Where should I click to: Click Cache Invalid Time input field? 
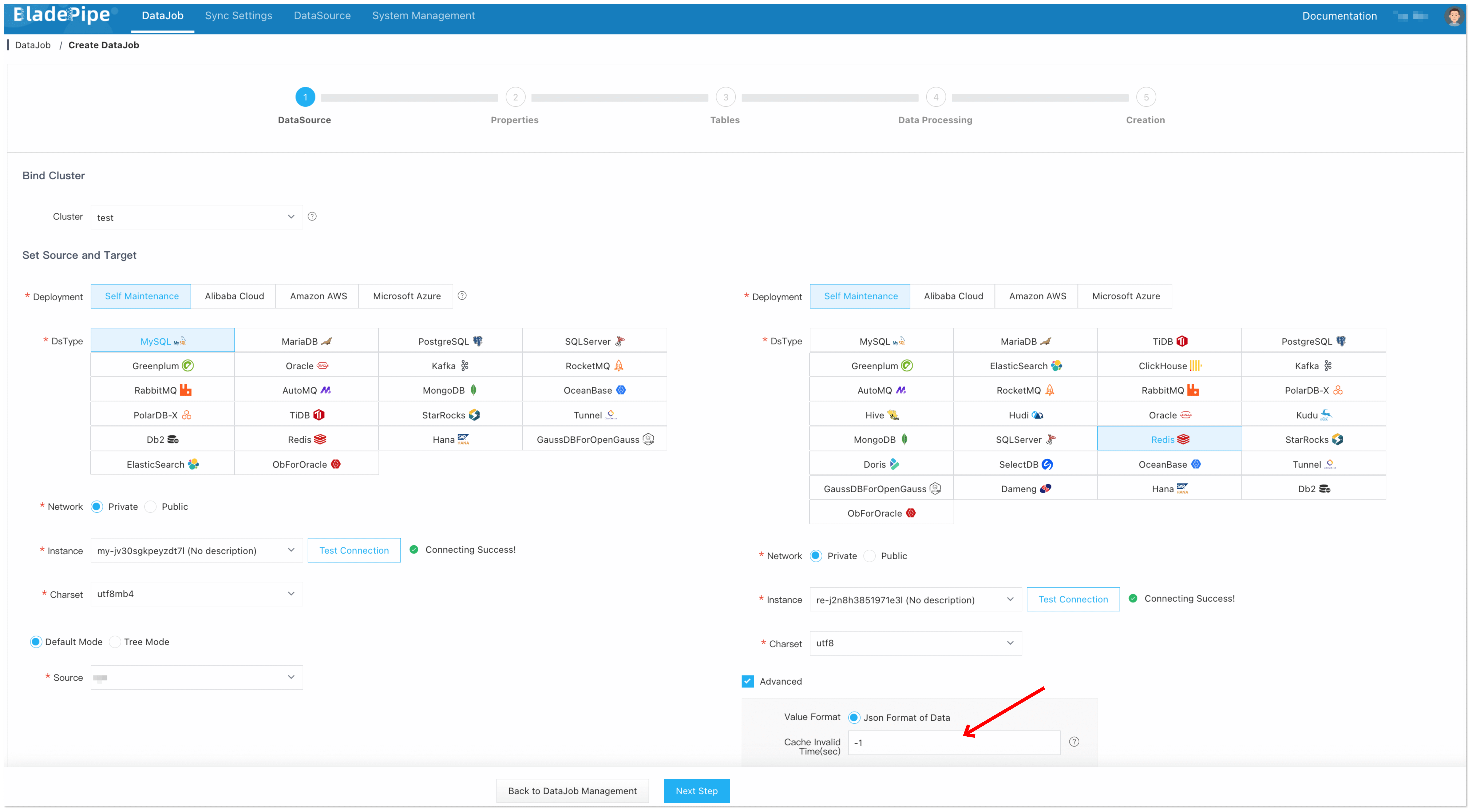coord(954,743)
